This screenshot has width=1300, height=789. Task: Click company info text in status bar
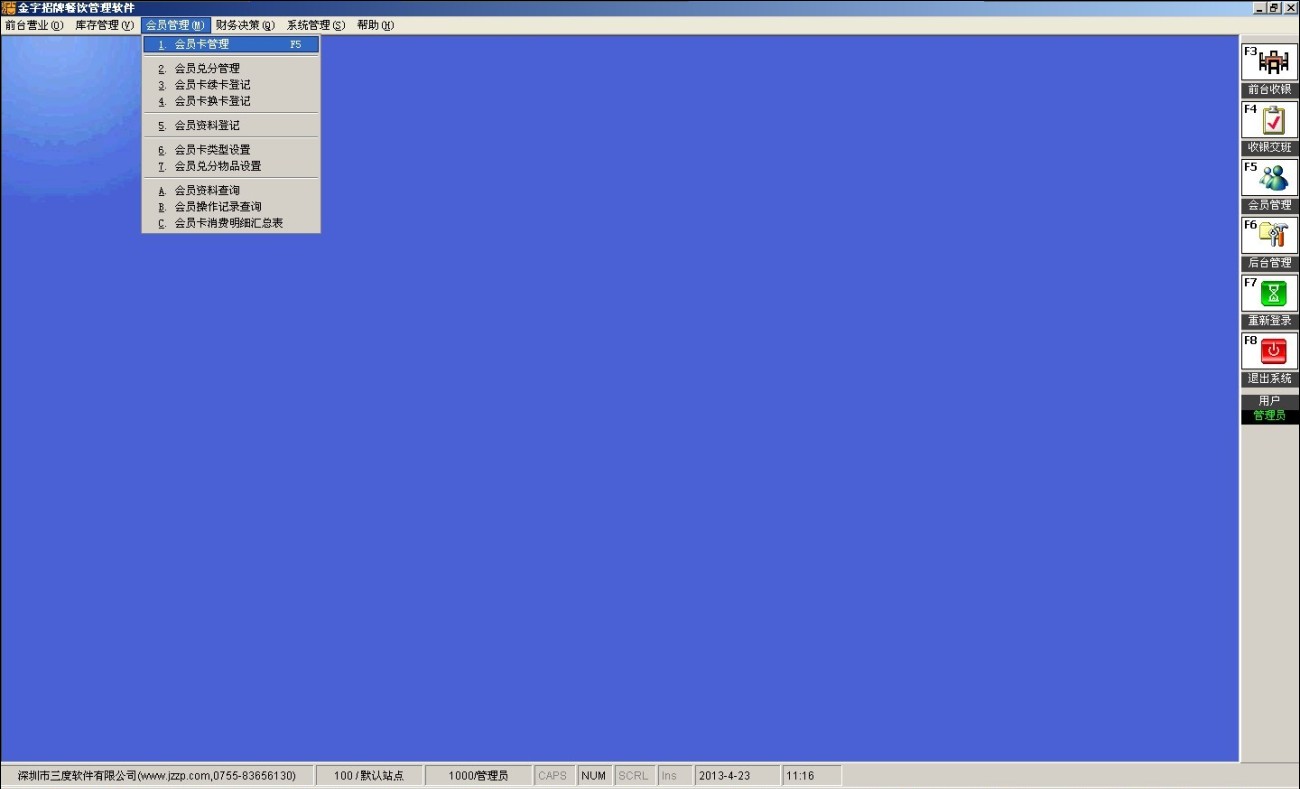[157, 776]
